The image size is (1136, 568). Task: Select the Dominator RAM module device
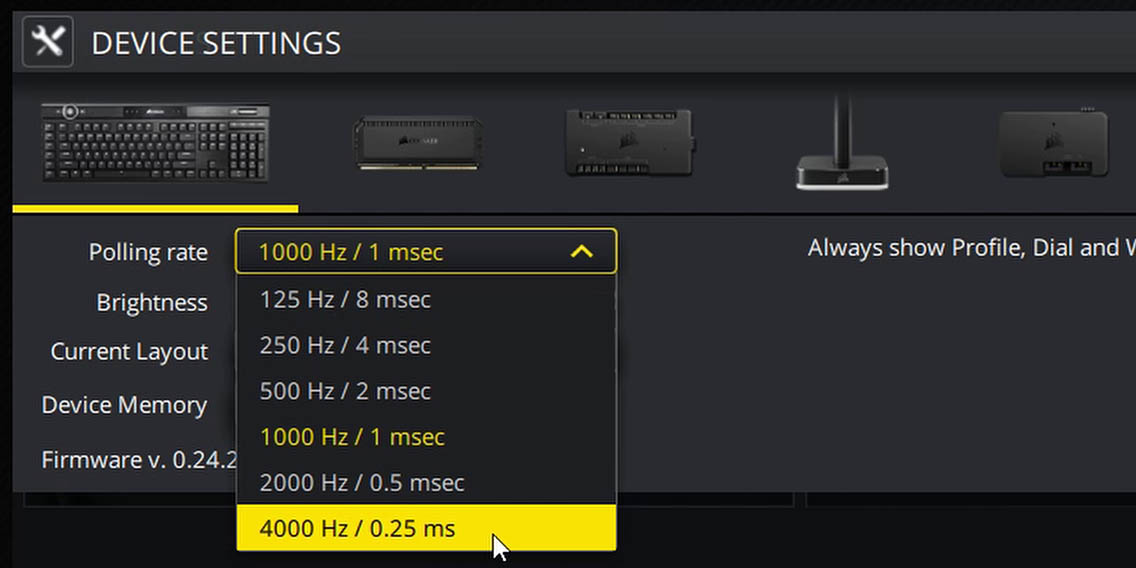coord(418,143)
